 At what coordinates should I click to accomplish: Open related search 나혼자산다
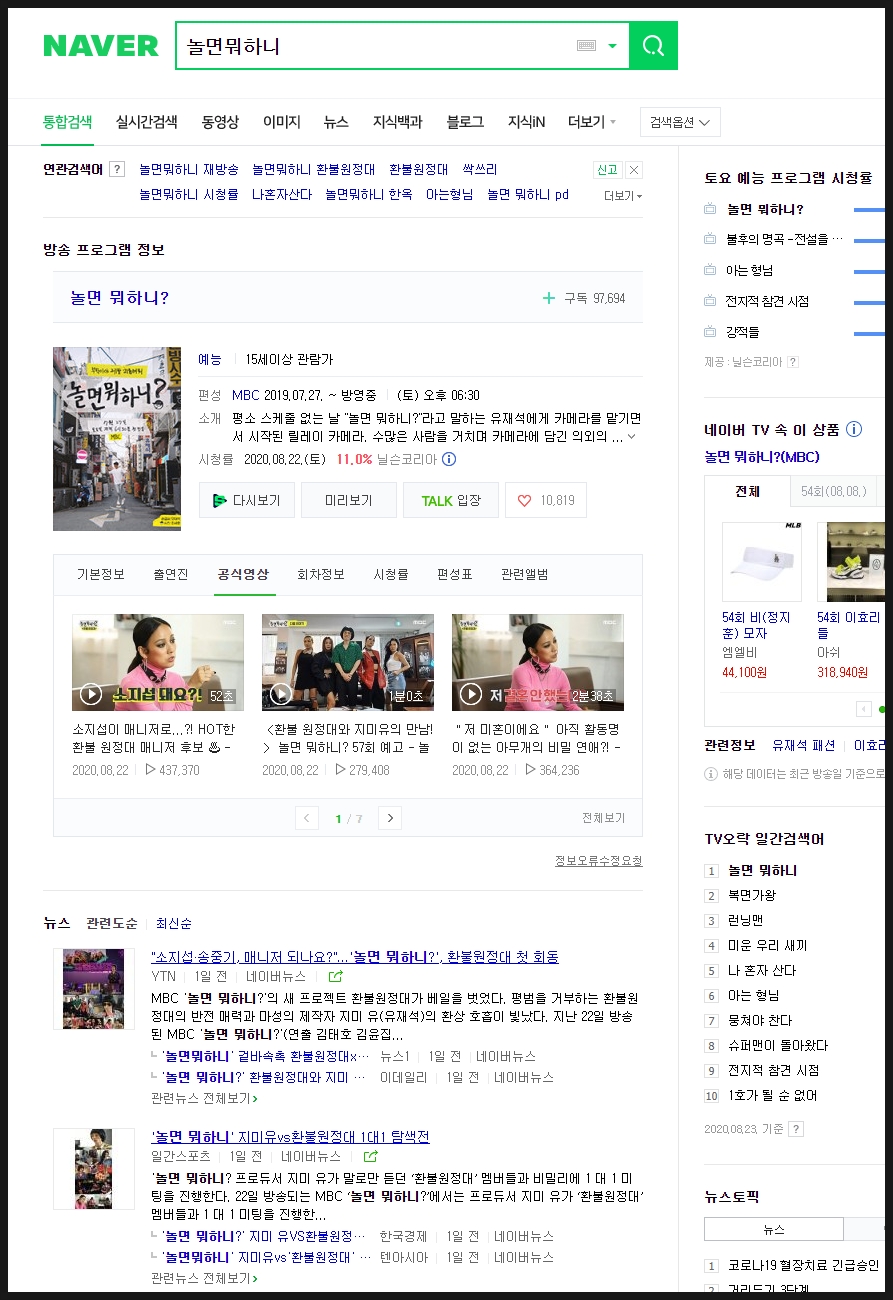[x=282, y=194]
